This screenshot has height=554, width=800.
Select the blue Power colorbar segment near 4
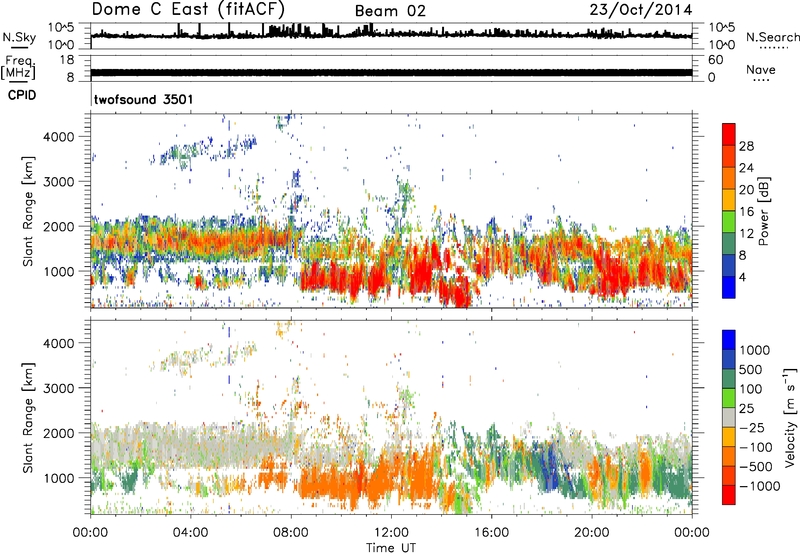pos(729,287)
